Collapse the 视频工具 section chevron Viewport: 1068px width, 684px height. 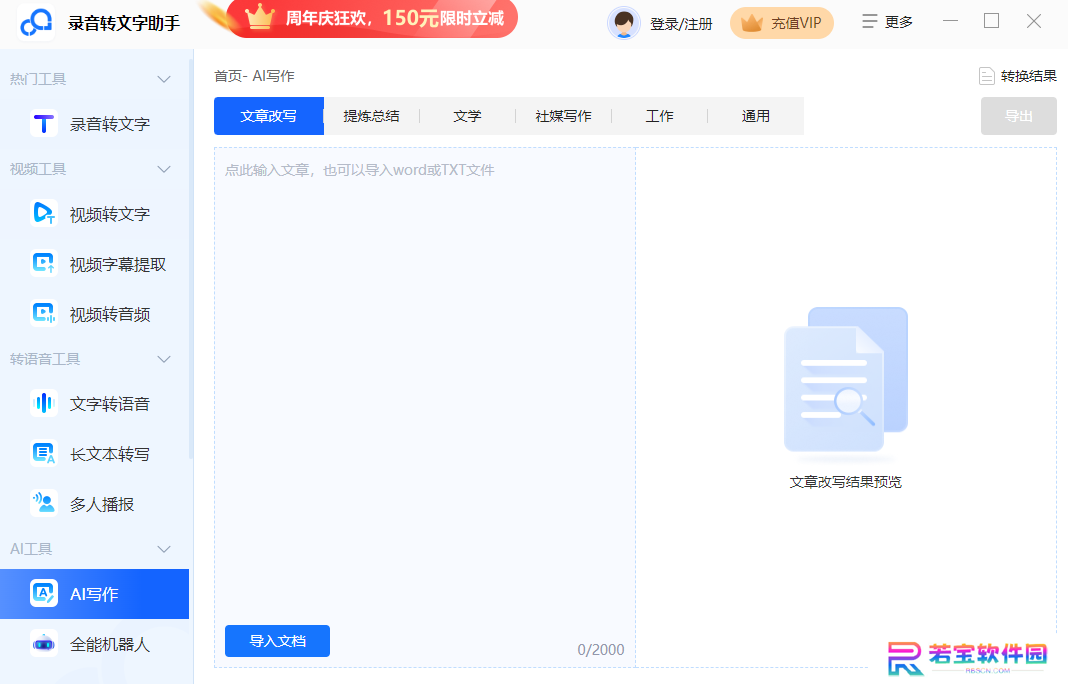[163, 169]
